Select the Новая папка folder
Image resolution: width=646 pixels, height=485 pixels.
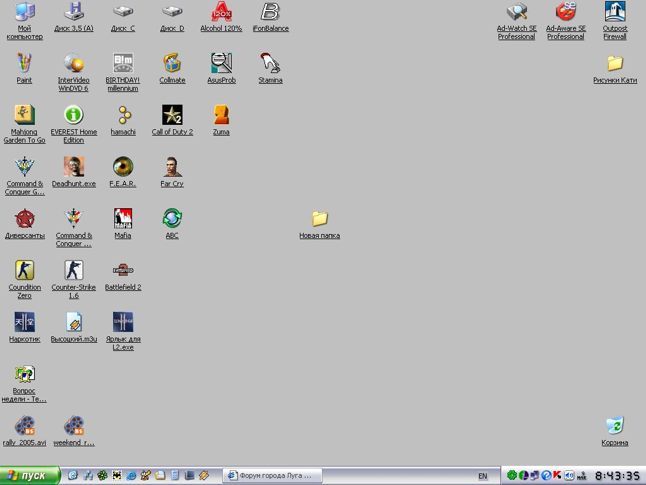pyautogui.click(x=319, y=219)
